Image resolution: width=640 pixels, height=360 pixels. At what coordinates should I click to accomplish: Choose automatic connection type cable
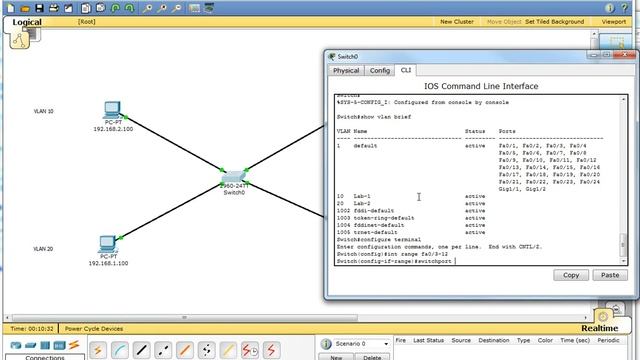pyautogui.click(x=98, y=350)
